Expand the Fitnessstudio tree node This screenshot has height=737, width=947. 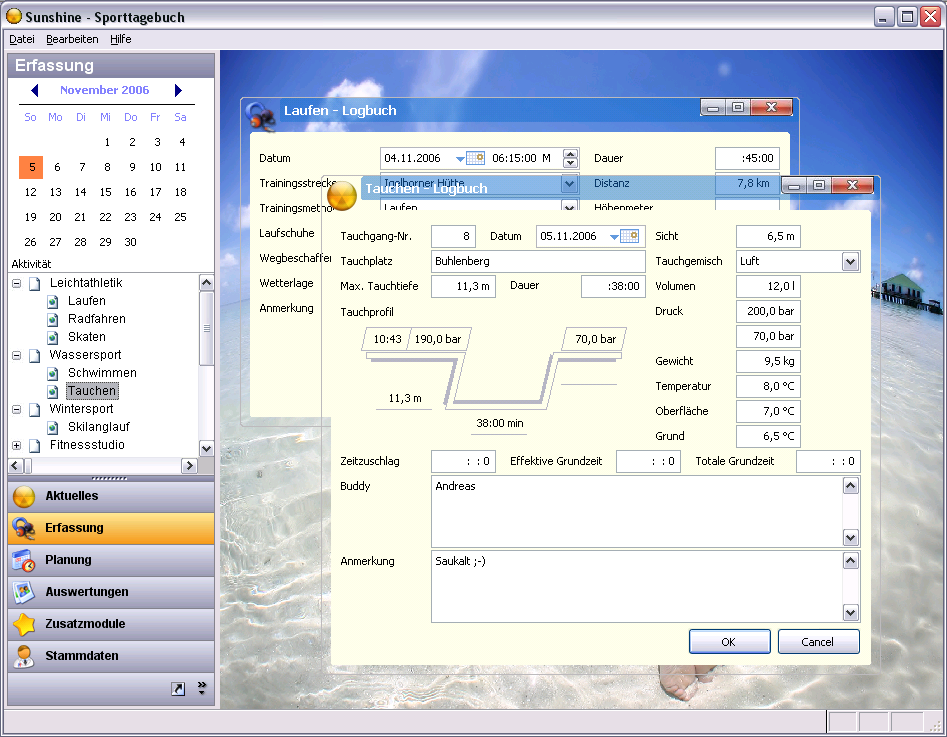click(x=16, y=445)
